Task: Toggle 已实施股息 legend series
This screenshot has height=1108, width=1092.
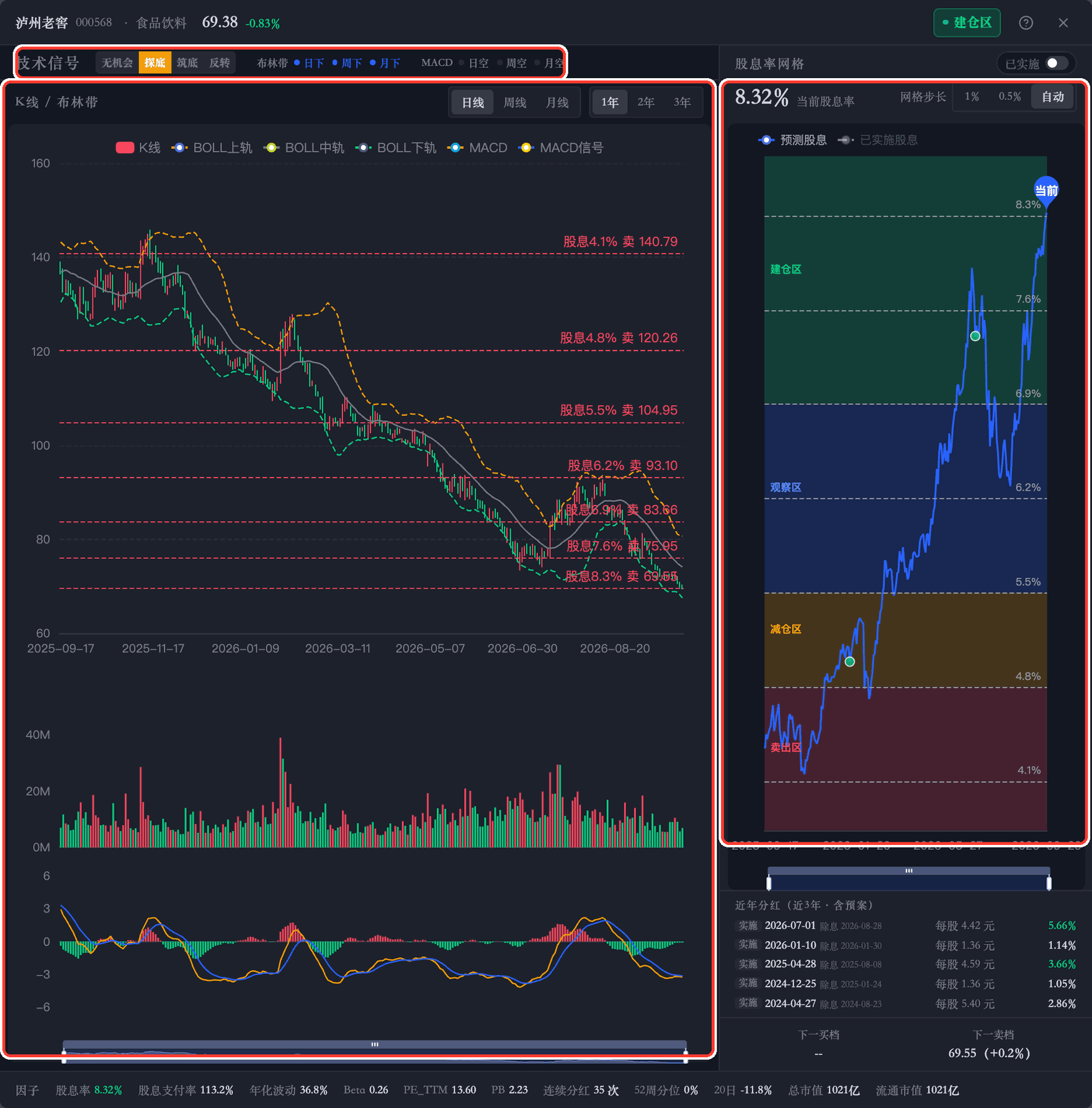Action: [877, 140]
